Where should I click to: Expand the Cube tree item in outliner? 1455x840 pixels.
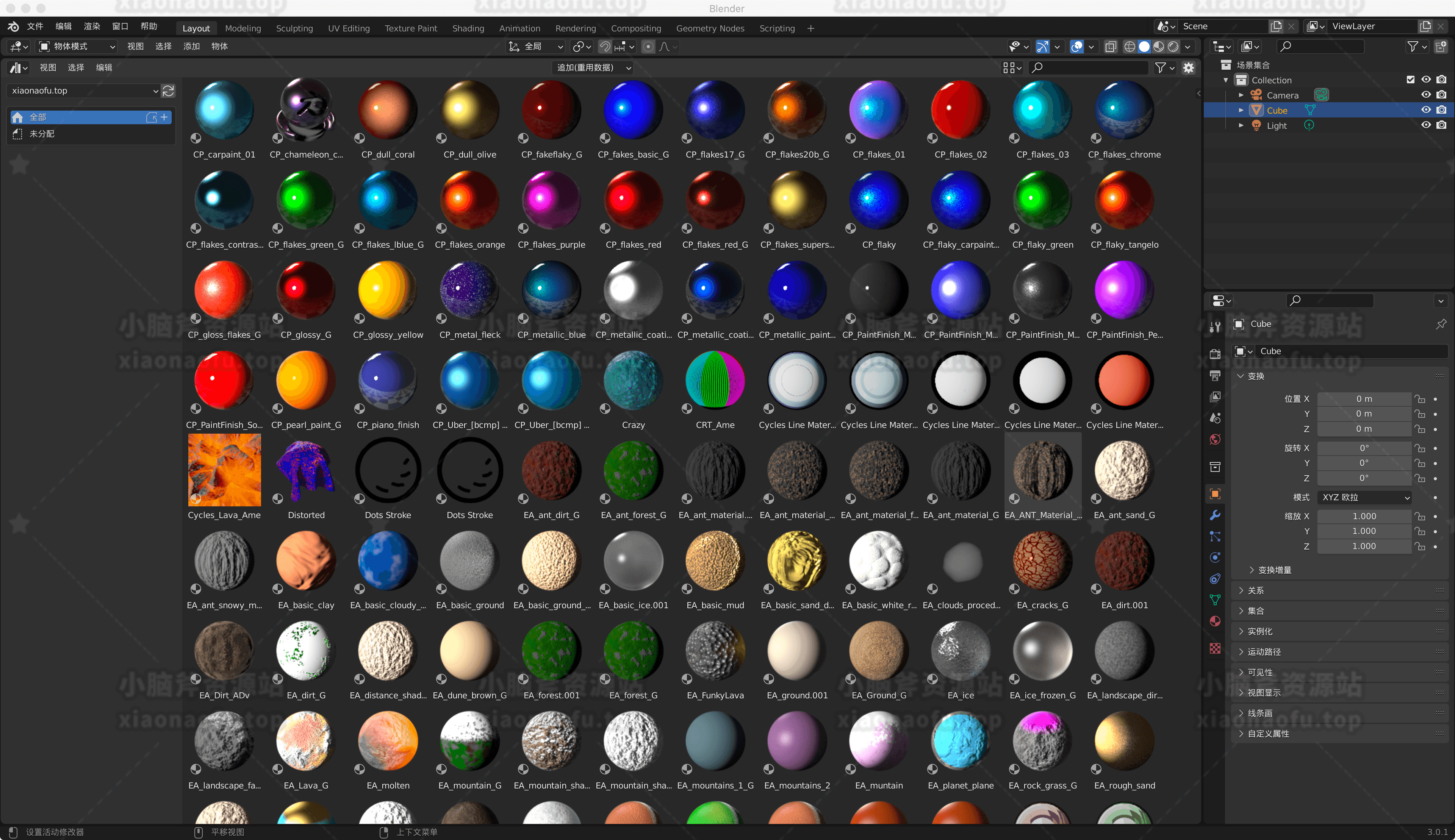click(x=1241, y=110)
